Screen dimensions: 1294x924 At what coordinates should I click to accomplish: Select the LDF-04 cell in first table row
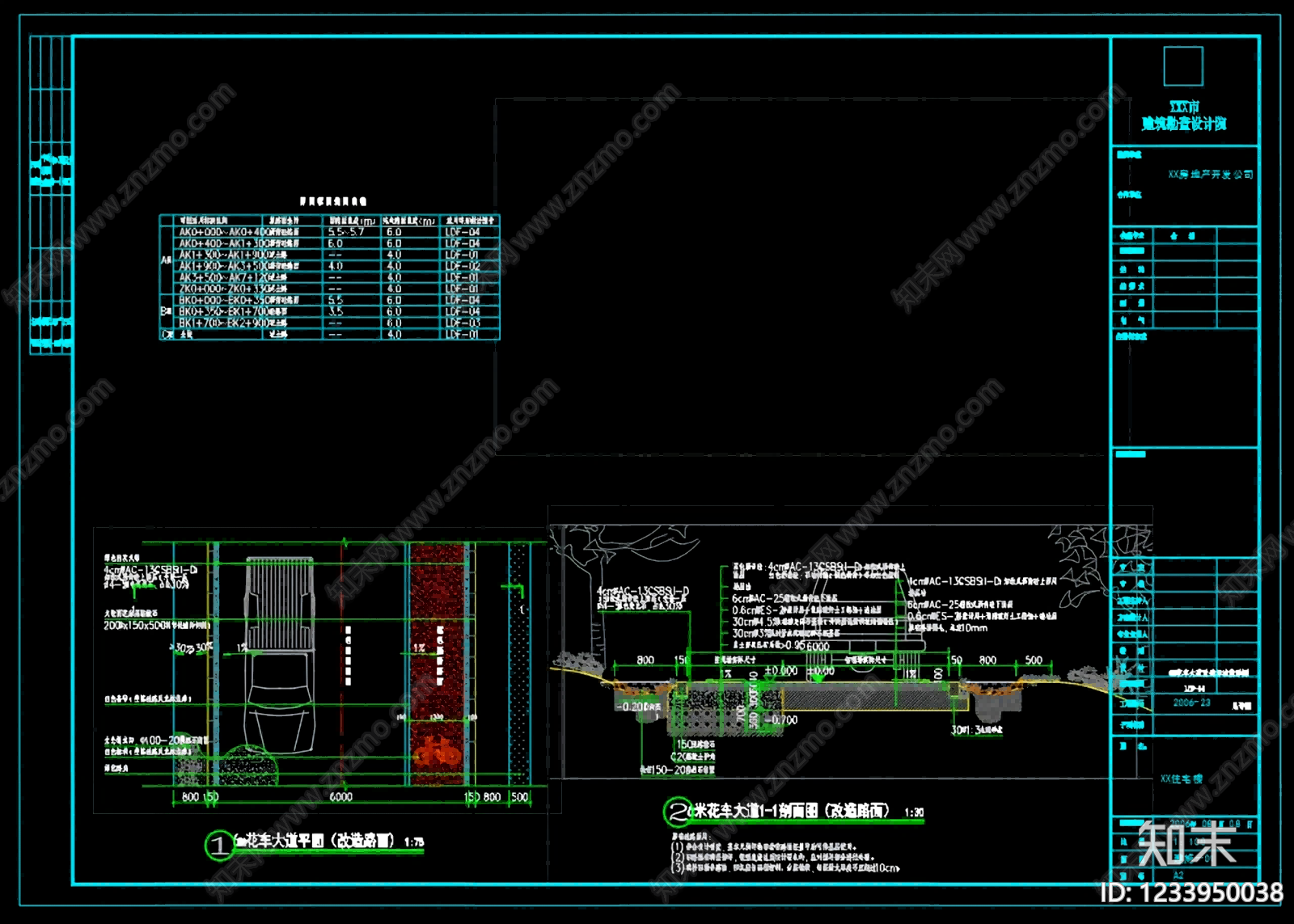pos(463,232)
